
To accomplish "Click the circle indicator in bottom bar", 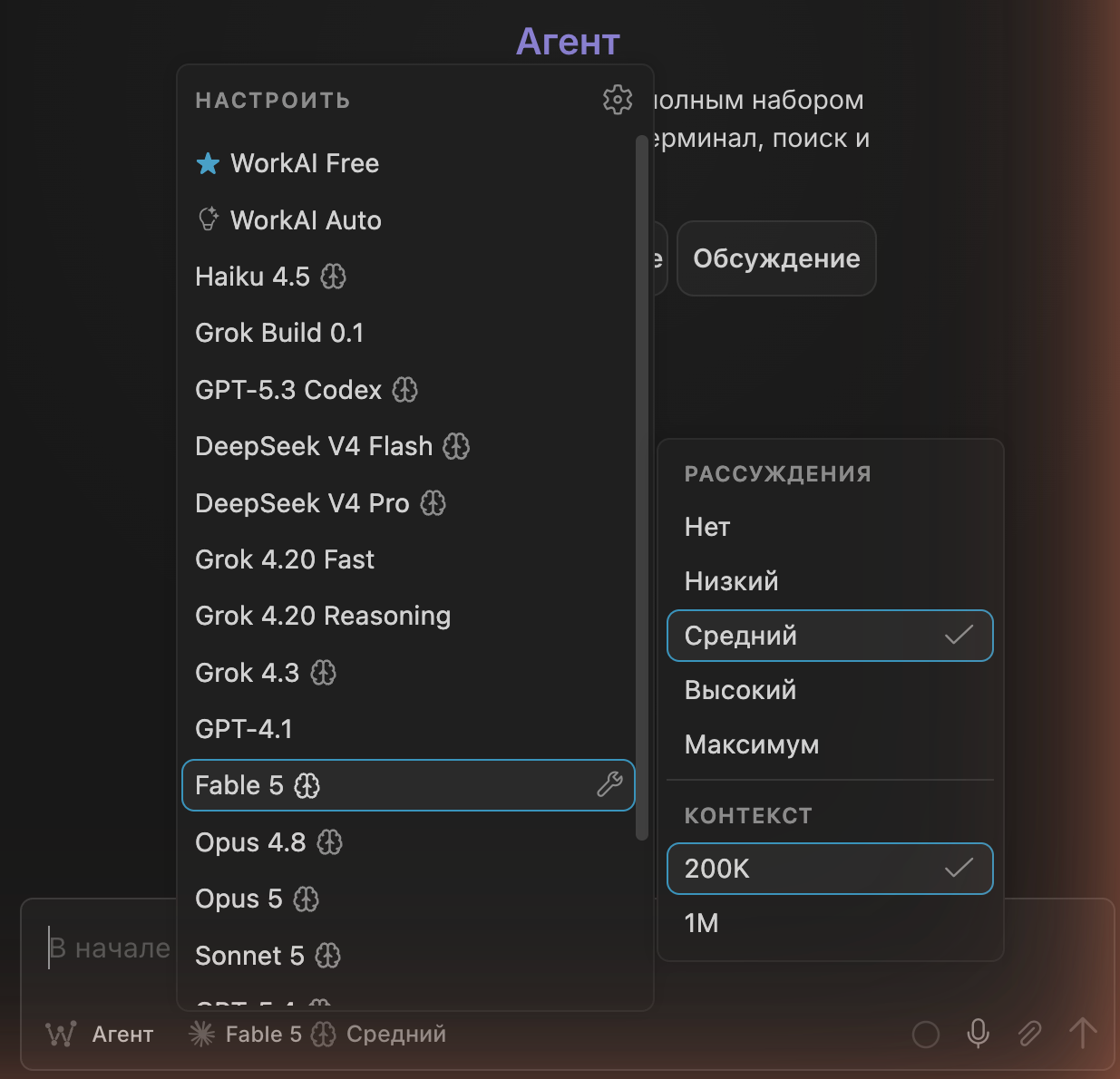I will [x=926, y=1035].
